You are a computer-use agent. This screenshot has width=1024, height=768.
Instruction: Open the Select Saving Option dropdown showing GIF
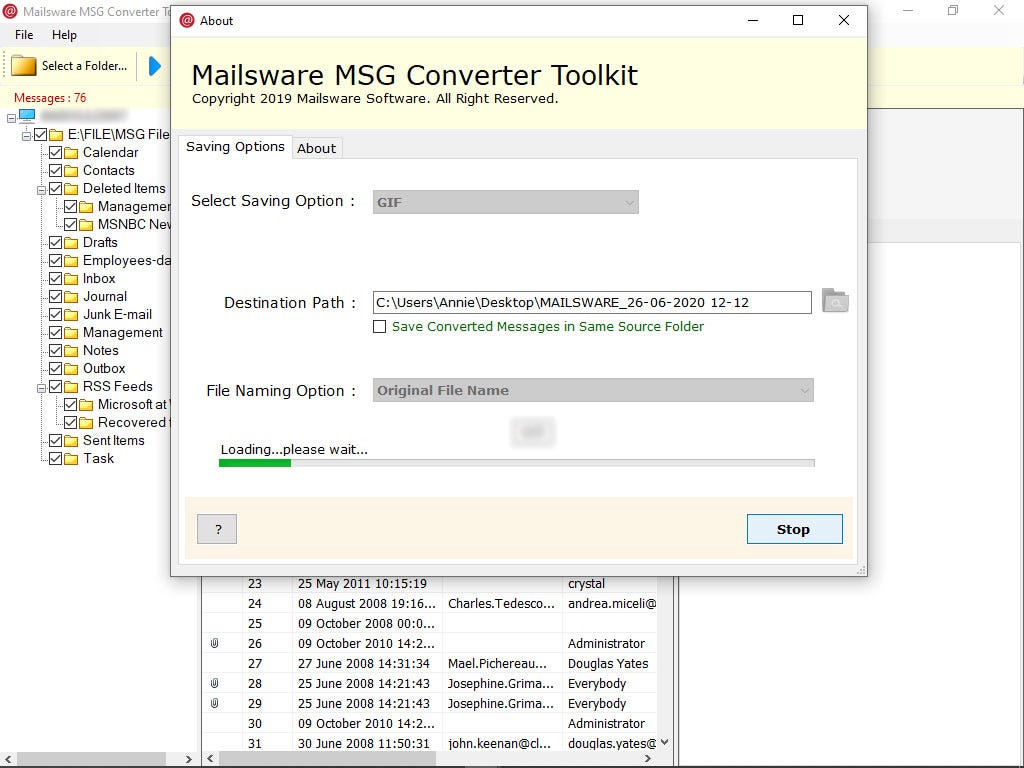(x=505, y=202)
